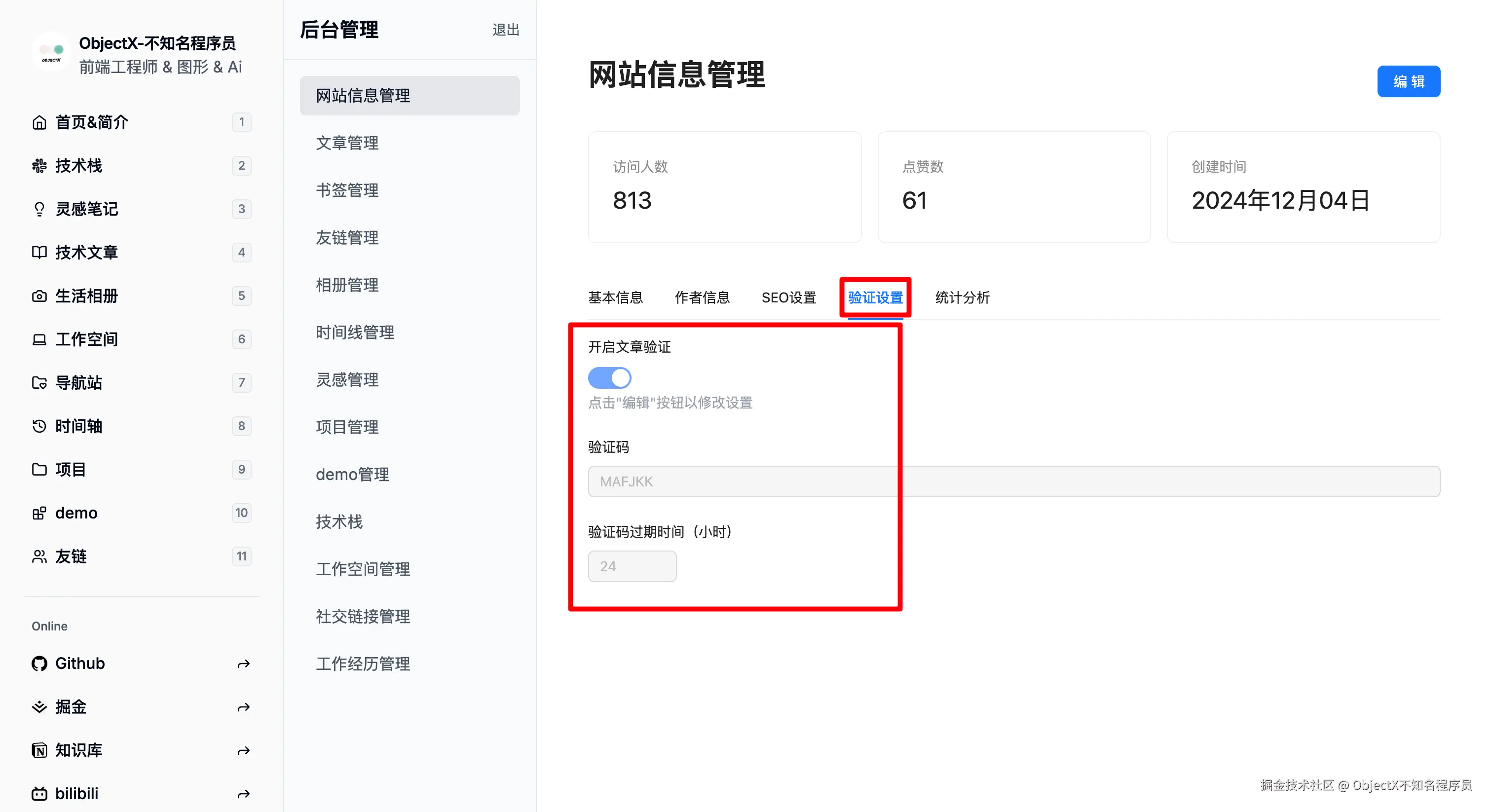Click the Github logo icon
The height and width of the screenshot is (812, 1492).
(39, 664)
